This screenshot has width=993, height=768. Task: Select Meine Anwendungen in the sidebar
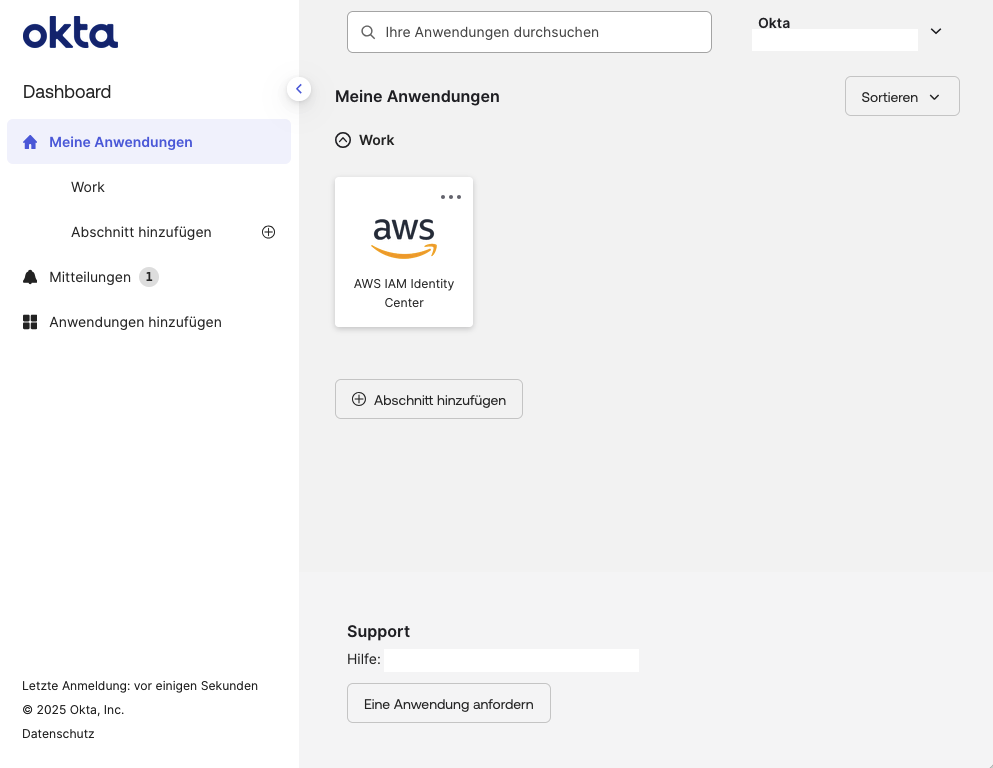(x=121, y=141)
